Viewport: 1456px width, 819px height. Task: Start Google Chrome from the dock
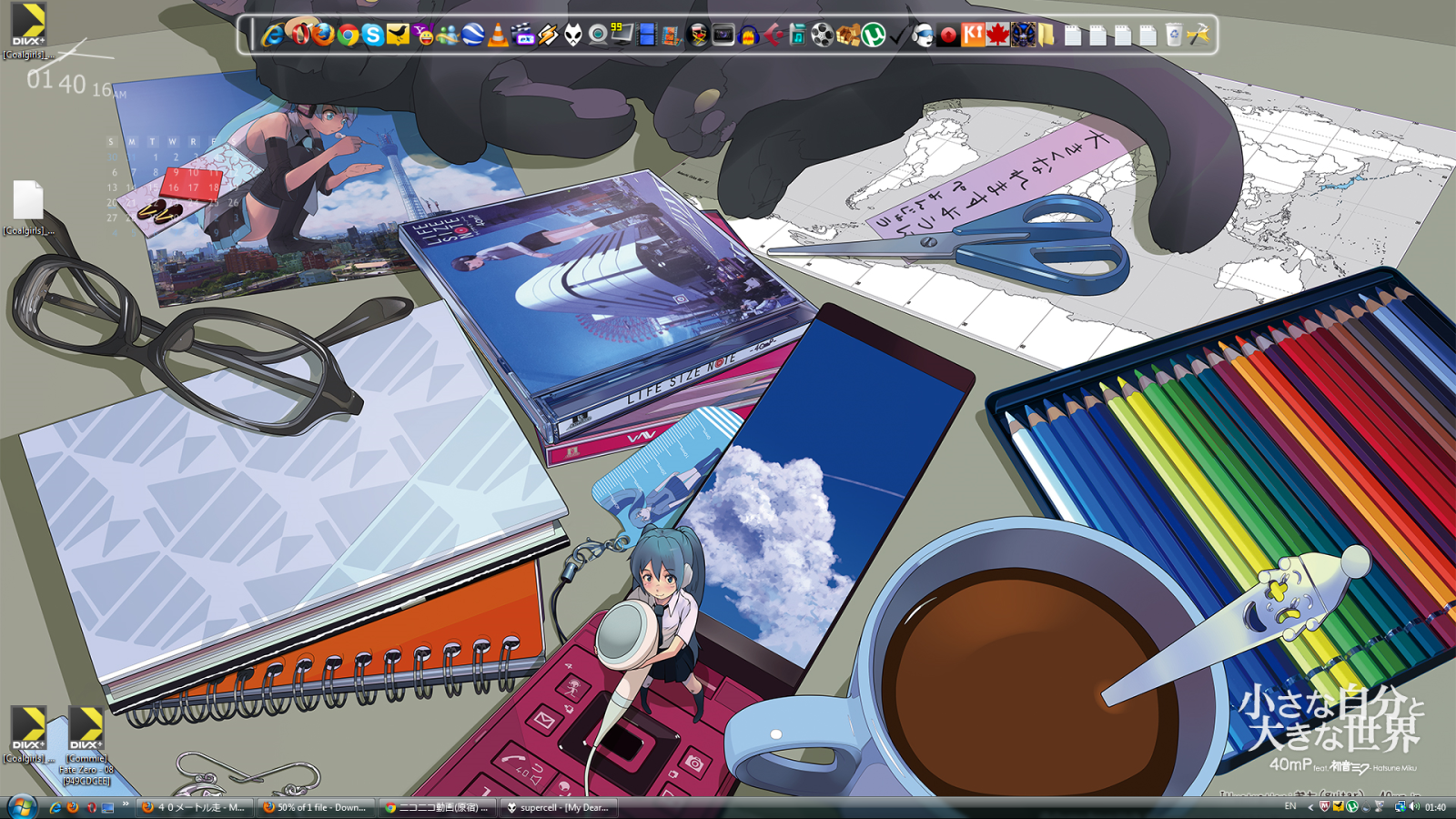coord(348,35)
